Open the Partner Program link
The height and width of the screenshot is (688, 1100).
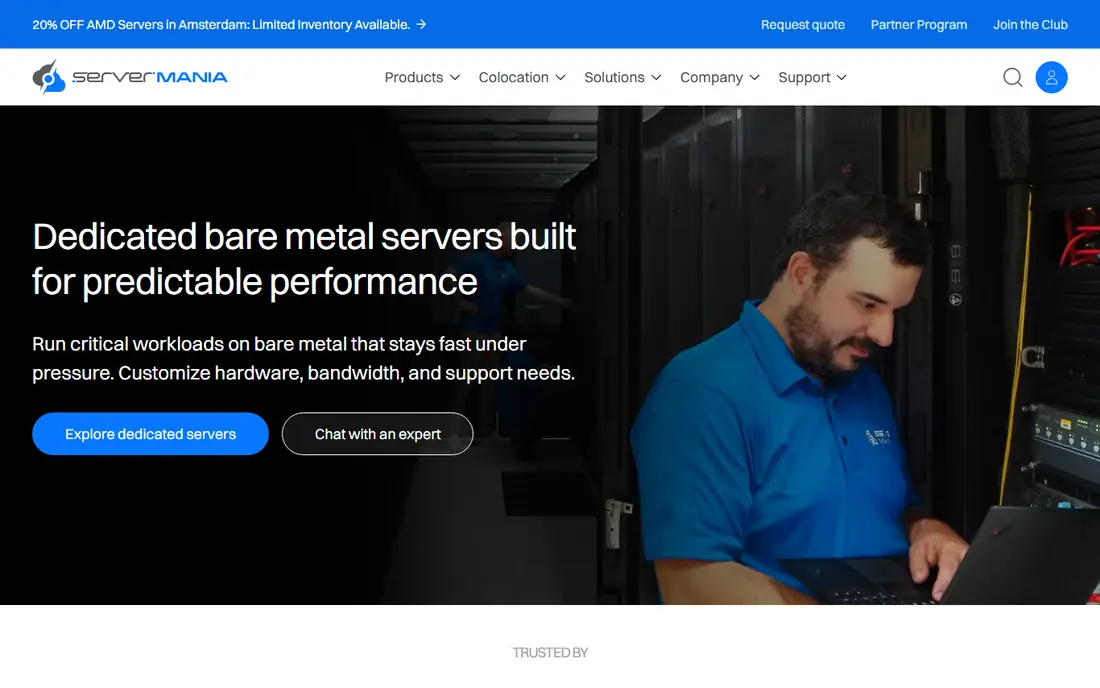click(x=918, y=25)
